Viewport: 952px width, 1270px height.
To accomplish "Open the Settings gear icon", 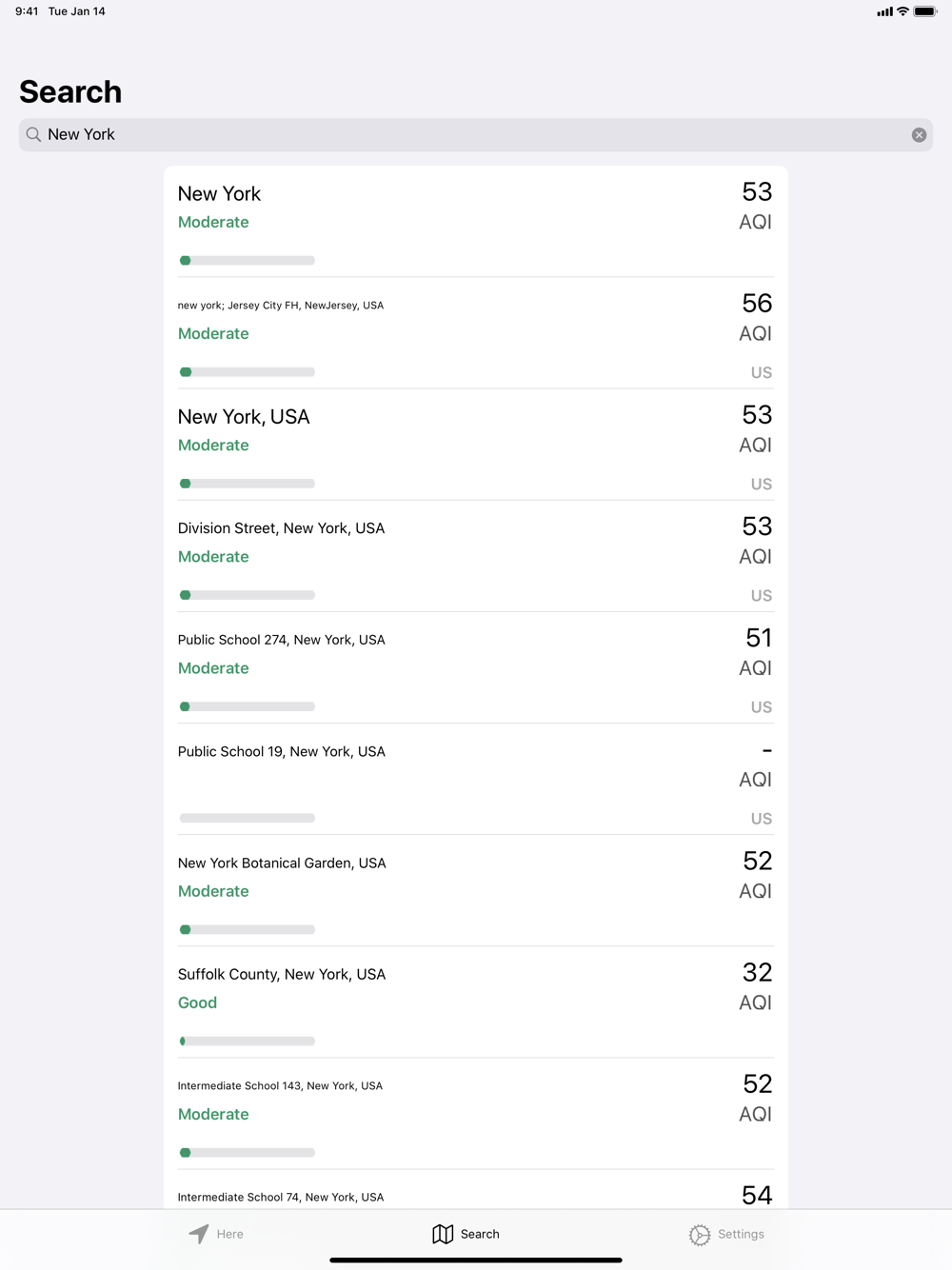I will click(x=700, y=1235).
